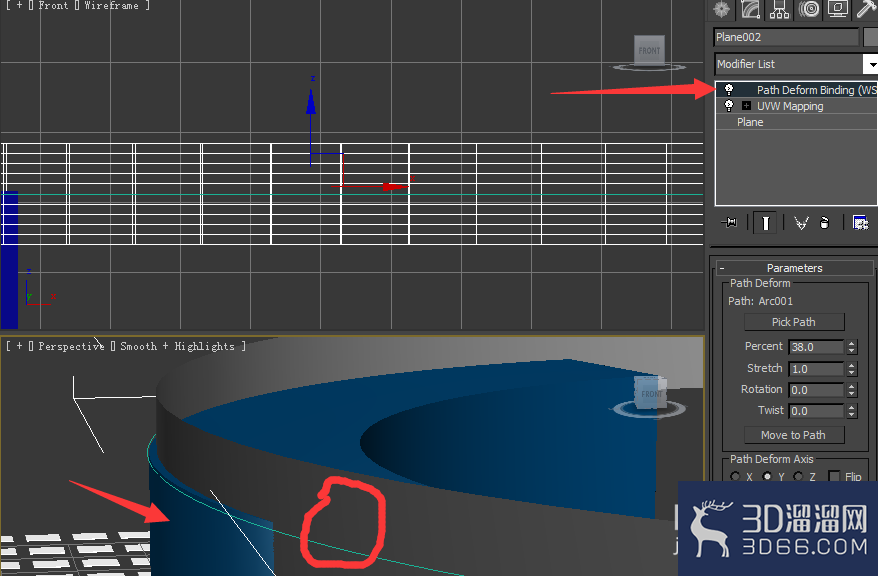This screenshot has height=576, width=878.
Task: Toggle Show End Result button
Action: pyautogui.click(x=765, y=223)
